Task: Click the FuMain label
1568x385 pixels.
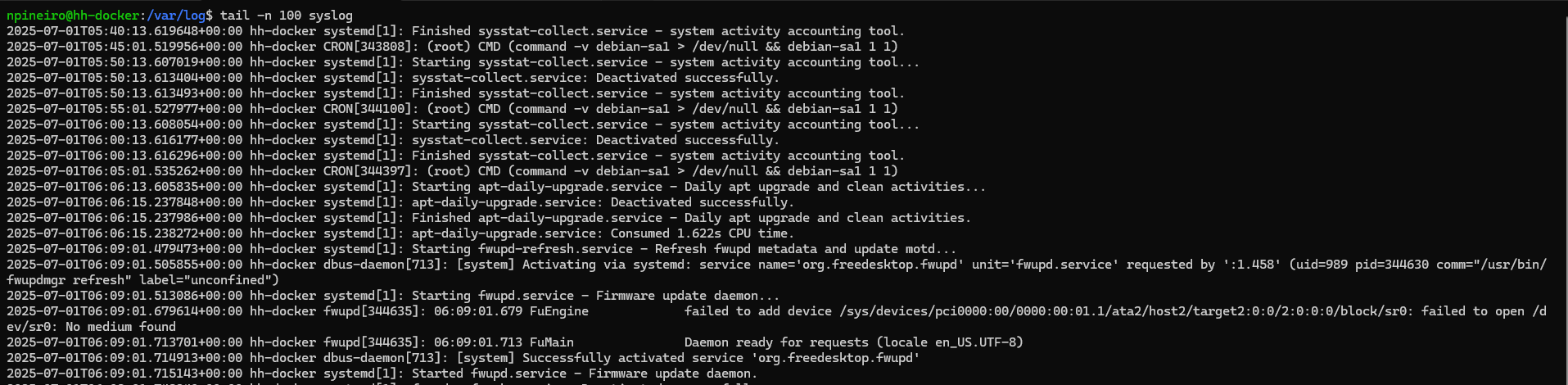Action: [552, 342]
